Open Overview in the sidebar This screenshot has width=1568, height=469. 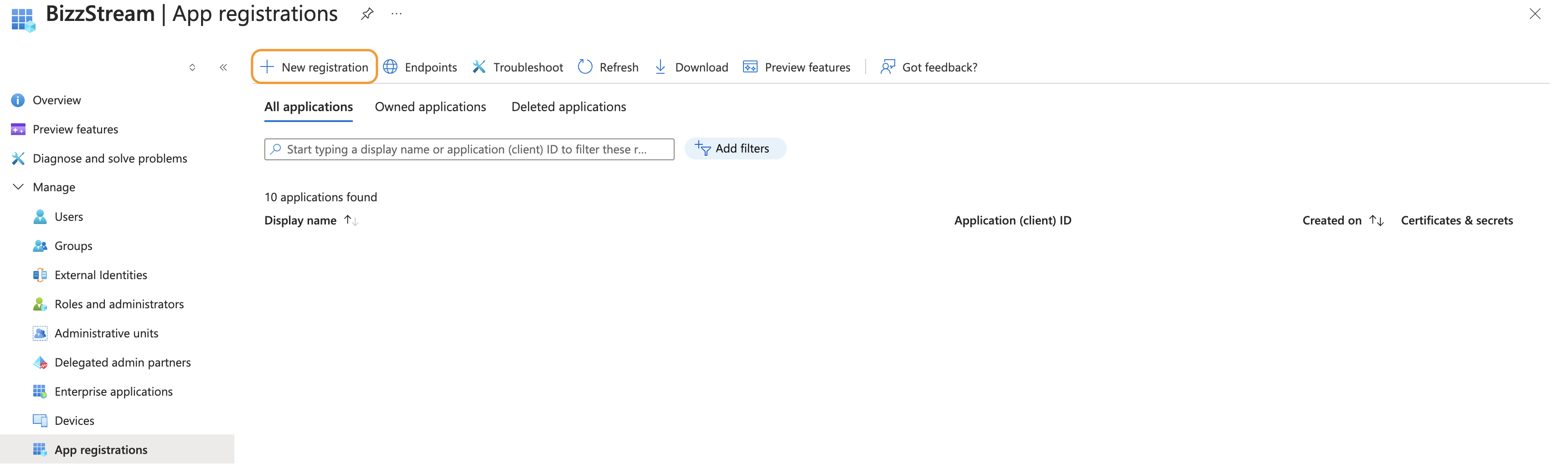tap(57, 100)
